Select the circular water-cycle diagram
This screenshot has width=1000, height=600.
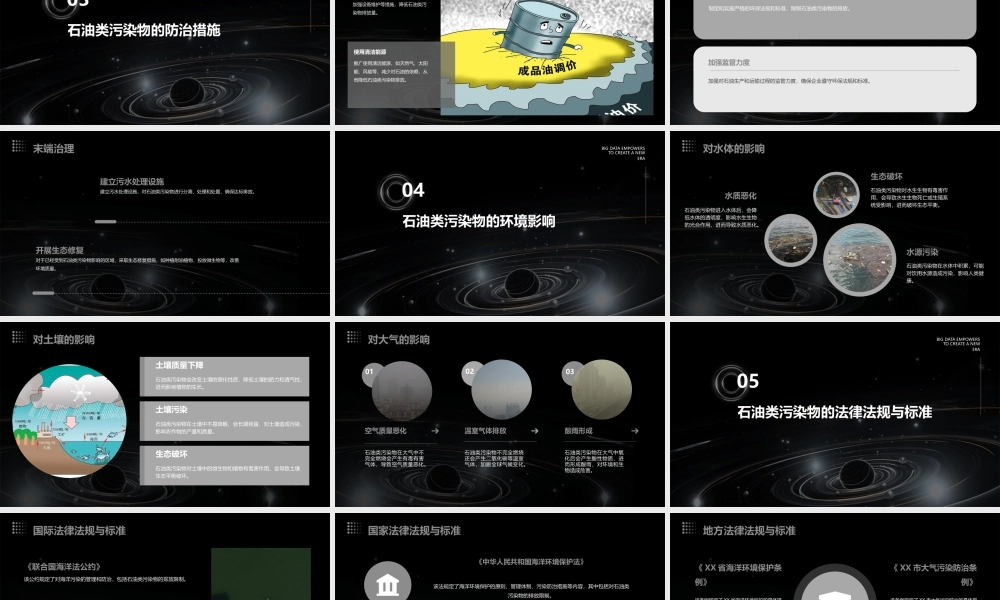coord(70,421)
